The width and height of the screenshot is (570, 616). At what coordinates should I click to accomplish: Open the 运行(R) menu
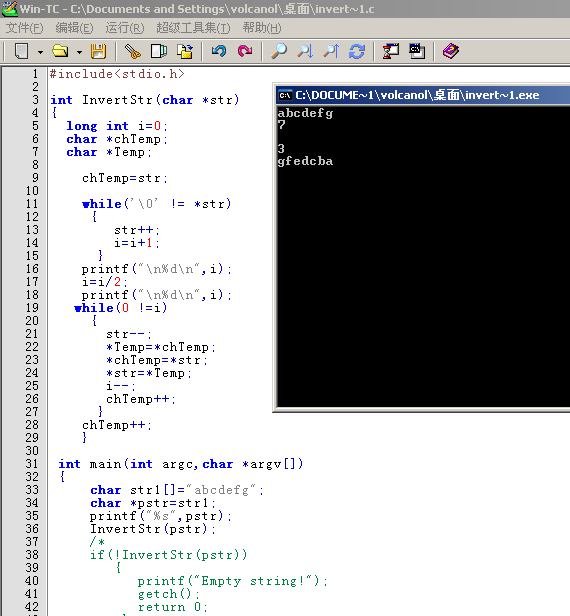(125, 28)
